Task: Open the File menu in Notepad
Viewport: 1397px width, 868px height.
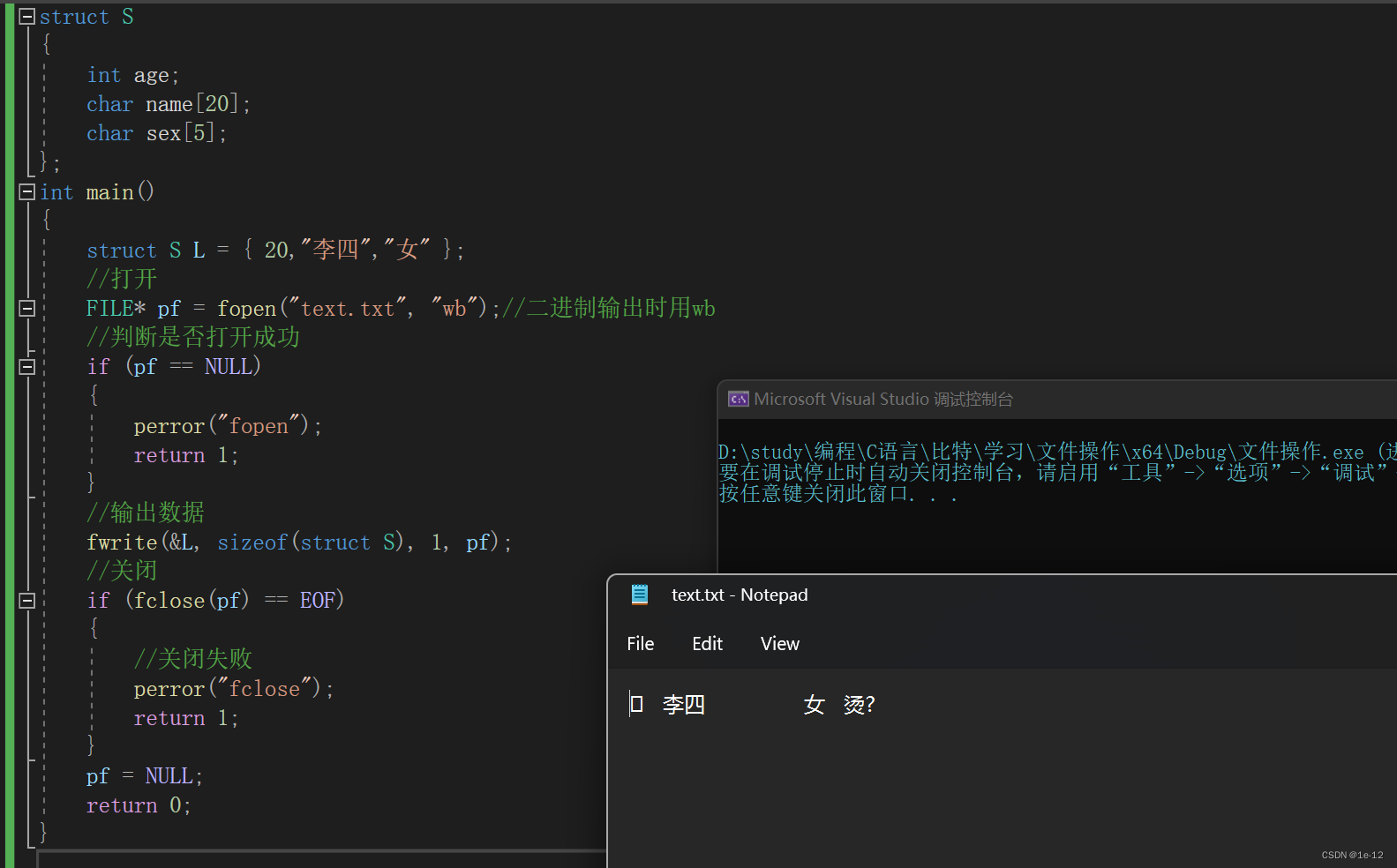Action: click(x=640, y=644)
